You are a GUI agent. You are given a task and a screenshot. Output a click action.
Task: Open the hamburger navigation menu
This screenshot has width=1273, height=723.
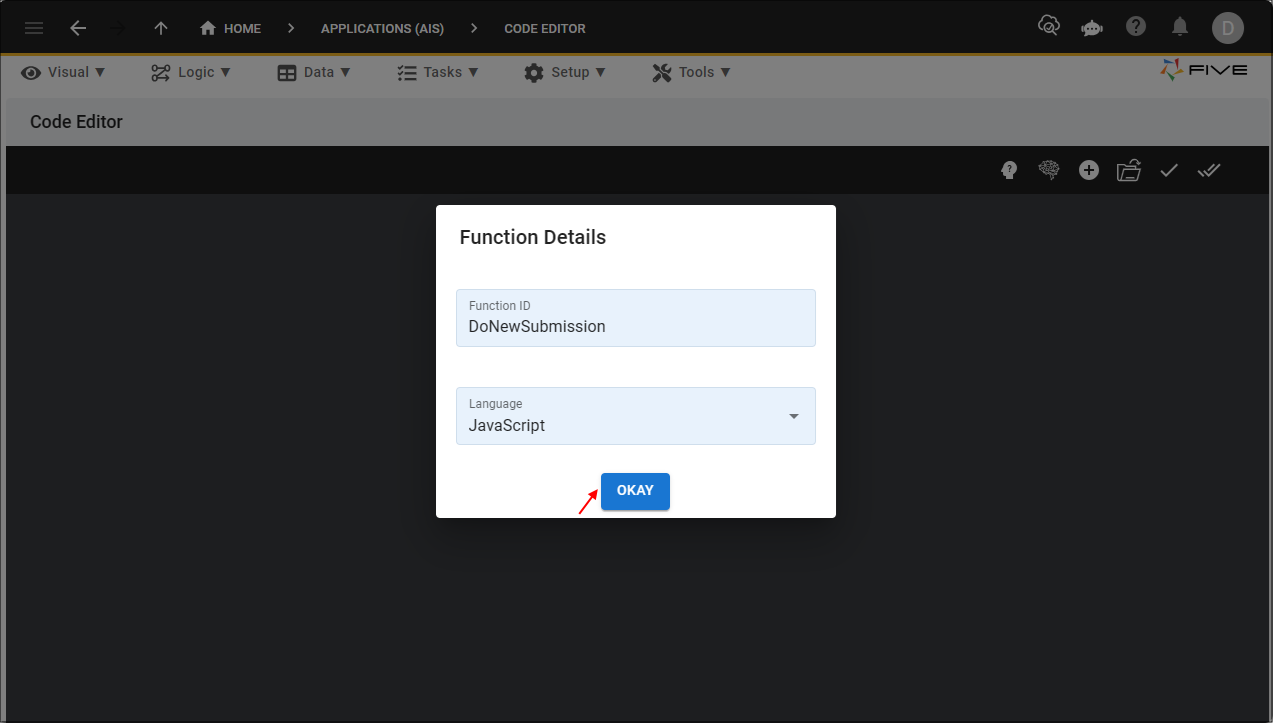34,28
